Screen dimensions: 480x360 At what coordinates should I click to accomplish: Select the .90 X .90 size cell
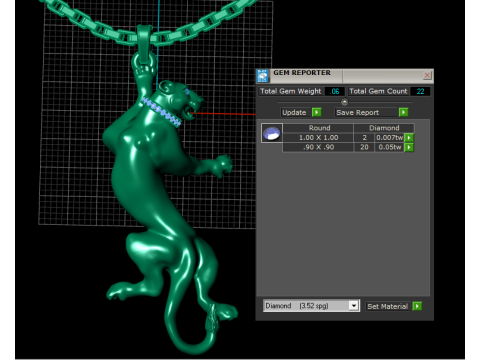click(x=318, y=147)
